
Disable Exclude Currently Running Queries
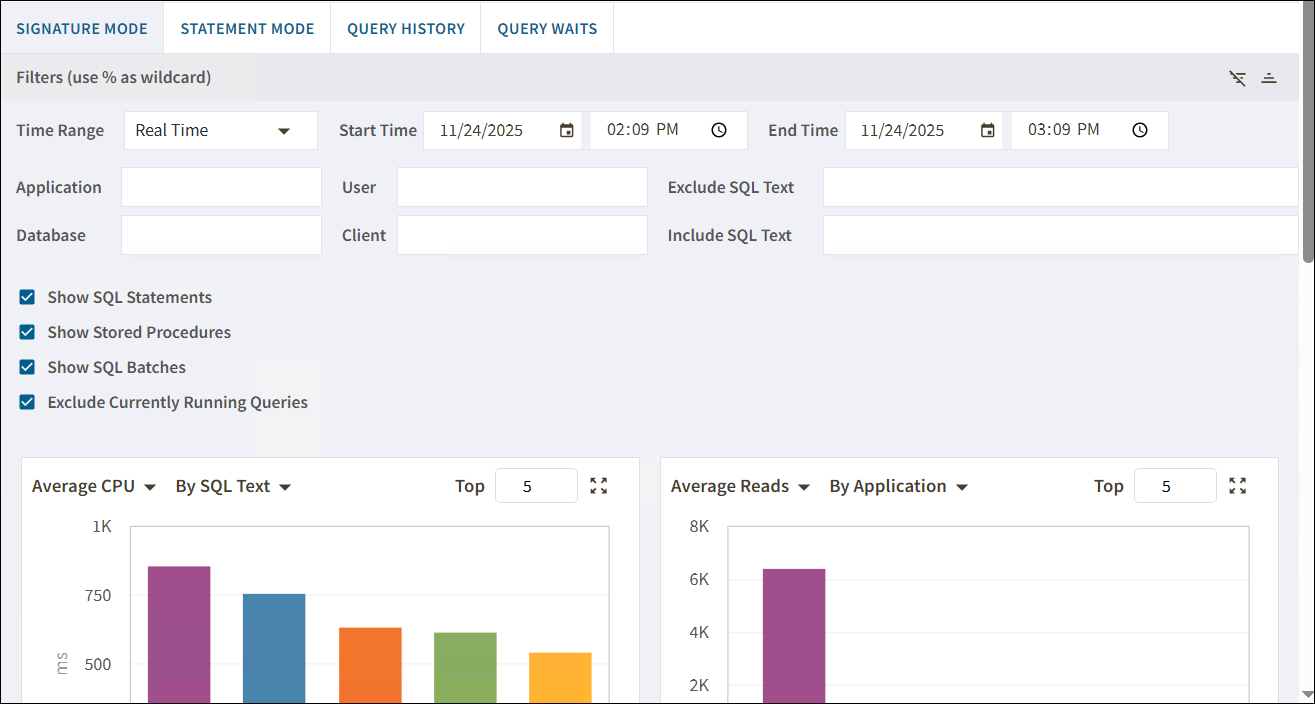(x=27, y=402)
